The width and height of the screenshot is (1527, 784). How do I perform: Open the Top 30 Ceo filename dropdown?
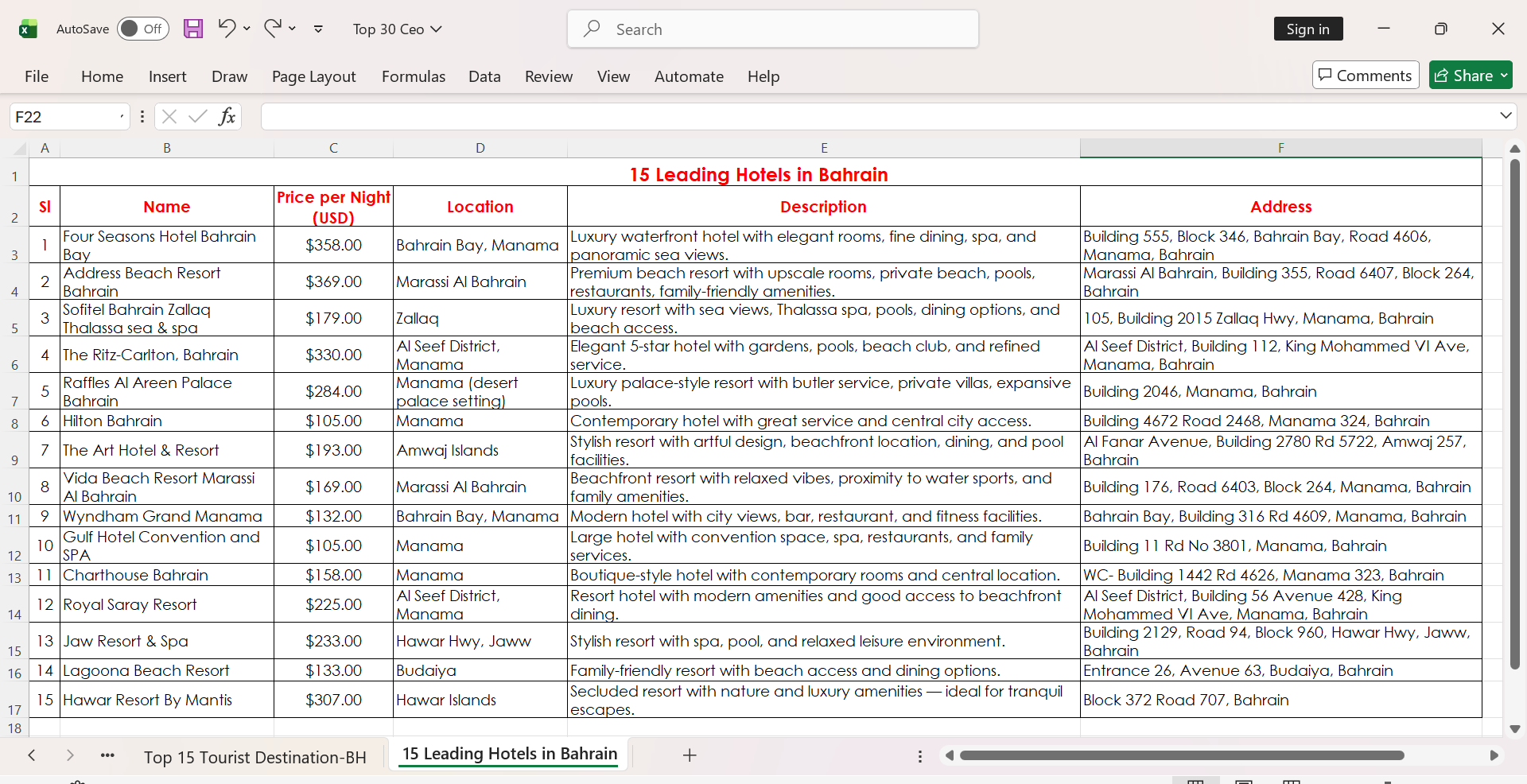[397, 29]
